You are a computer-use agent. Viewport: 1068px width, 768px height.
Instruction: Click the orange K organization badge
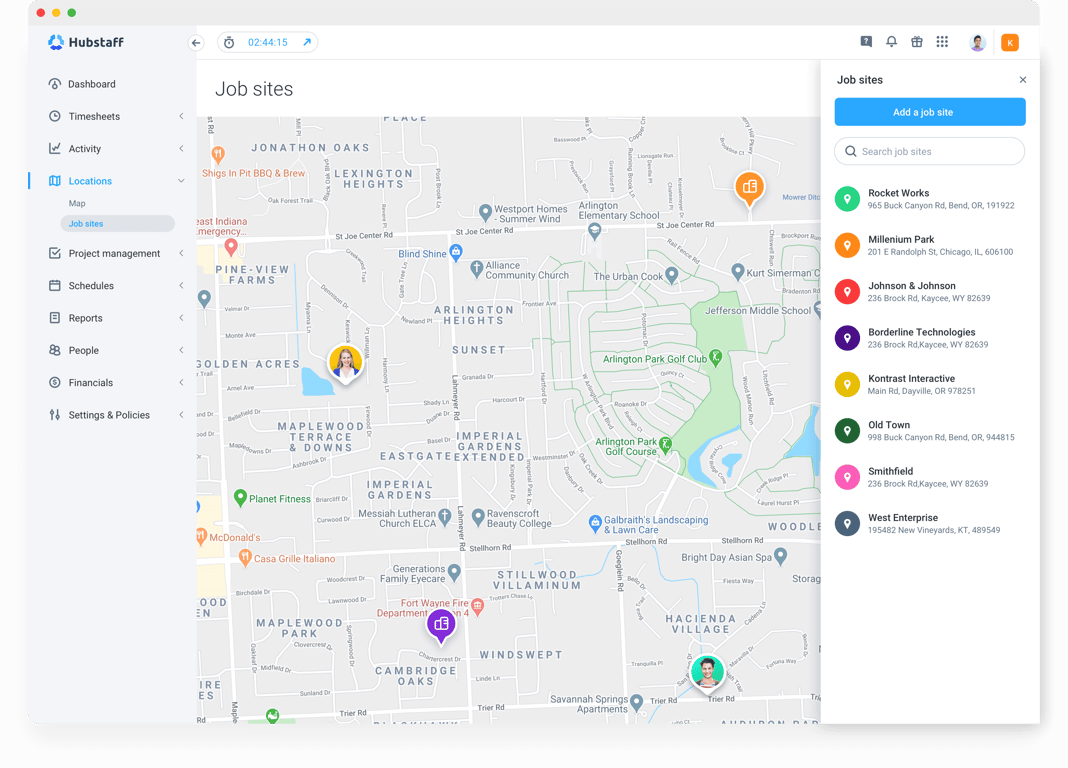(1009, 42)
